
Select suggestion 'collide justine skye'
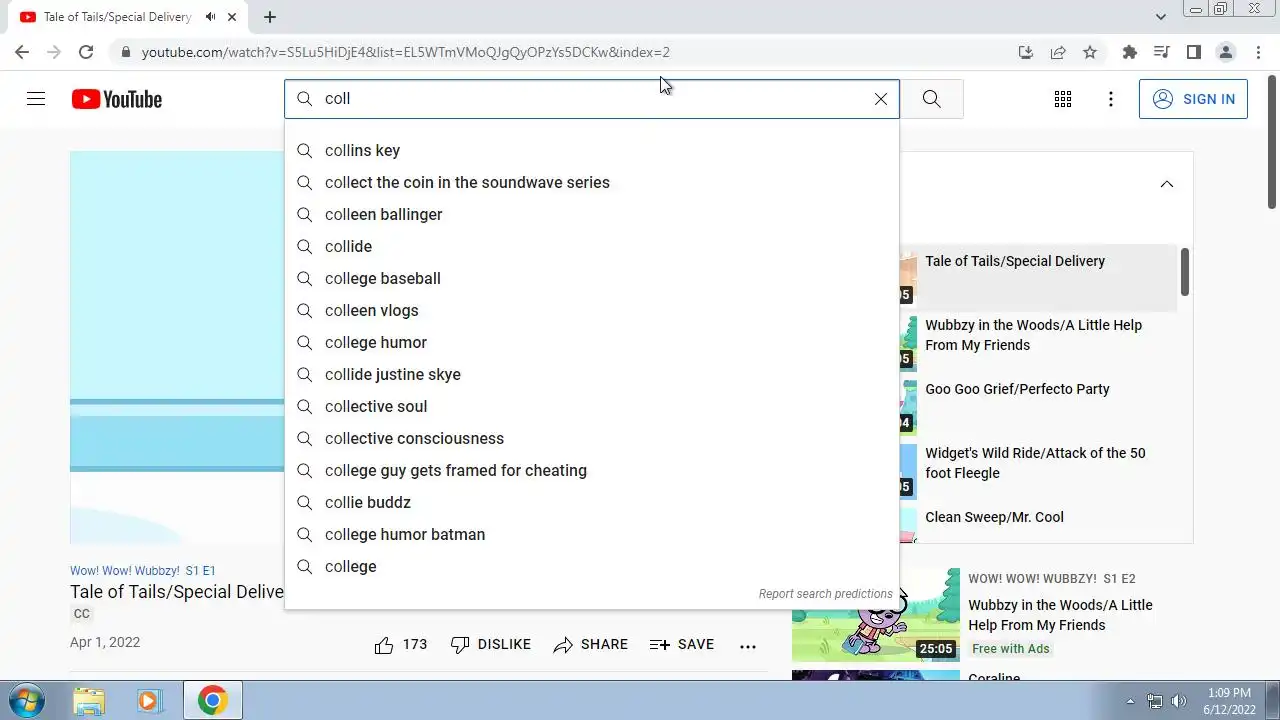pyautogui.click(x=592, y=374)
